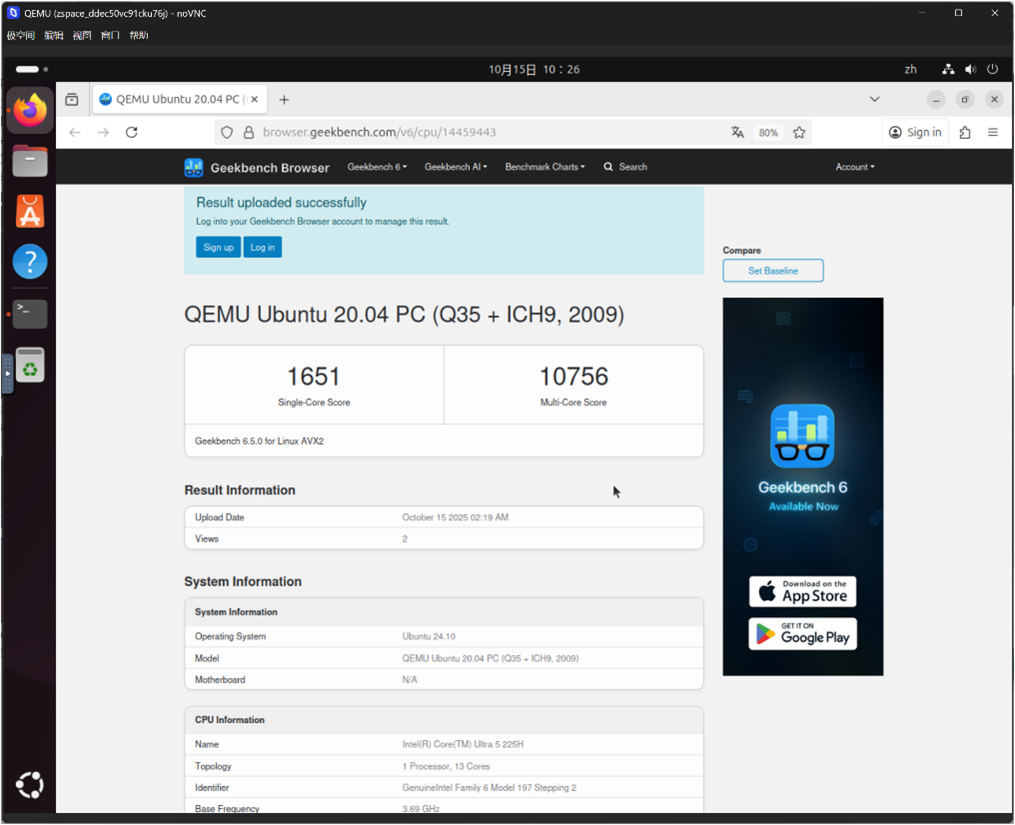Launch Ubuntu Software from the dock
This screenshot has width=1015, height=825.
(30, 211)
